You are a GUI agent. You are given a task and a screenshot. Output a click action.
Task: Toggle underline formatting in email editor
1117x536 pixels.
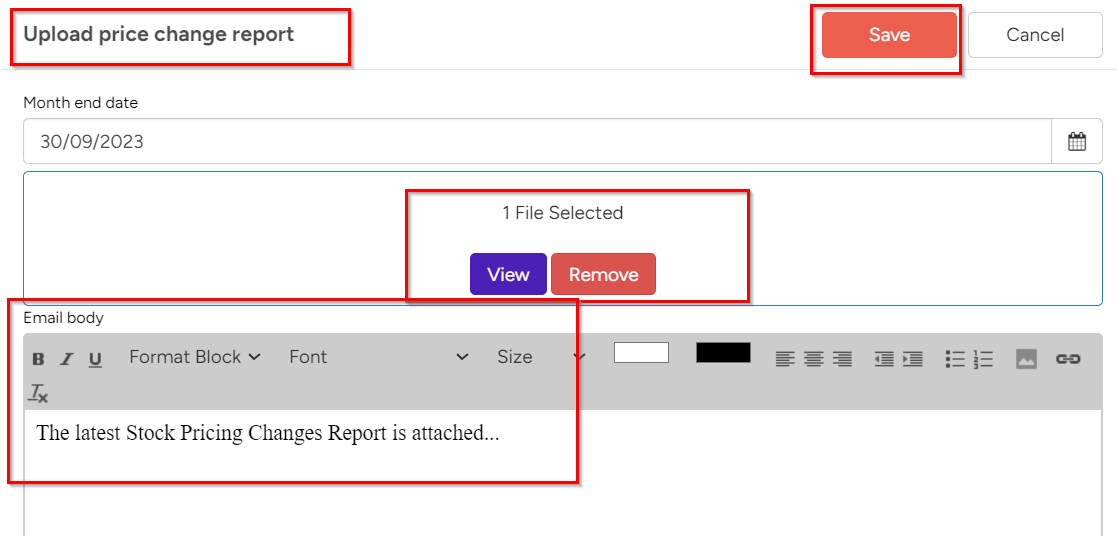pos(95,359)
